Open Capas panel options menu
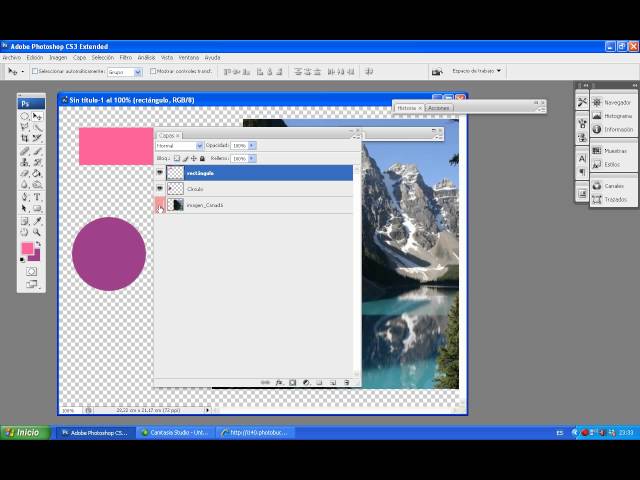The image size is (640, 480). 357,138
